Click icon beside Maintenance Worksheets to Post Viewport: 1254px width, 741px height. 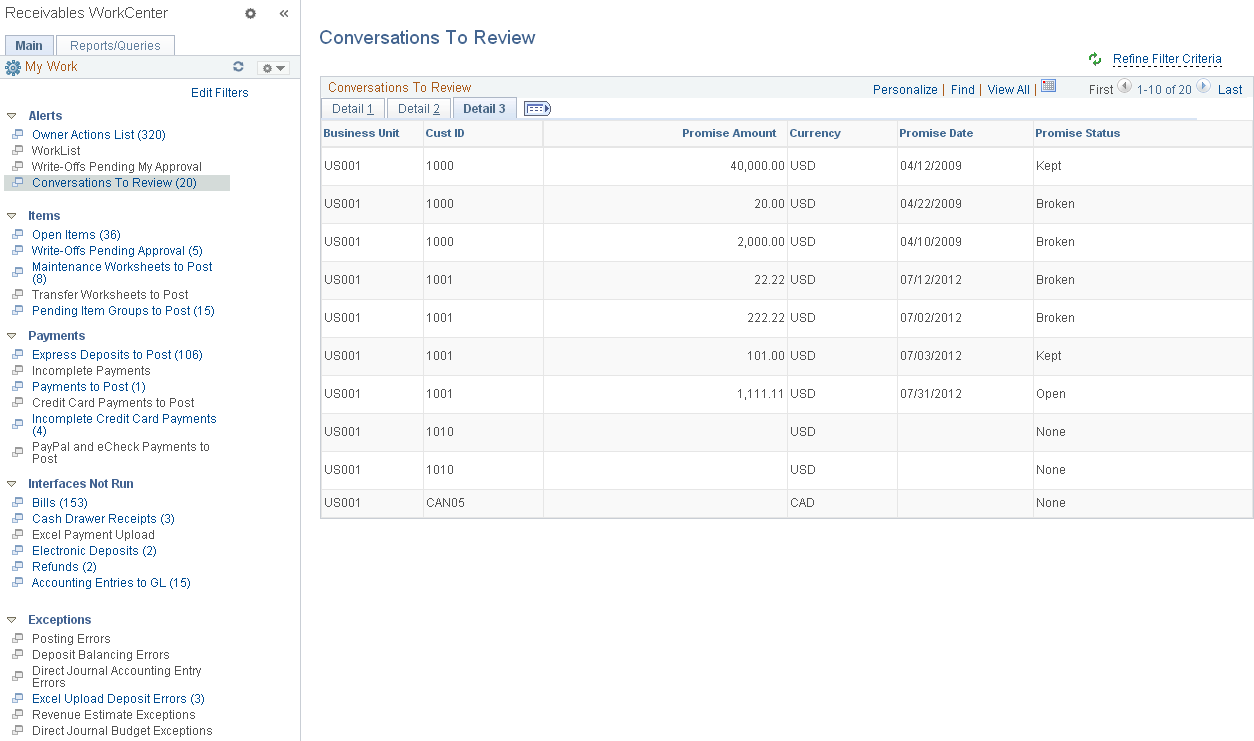coord(17,270)
